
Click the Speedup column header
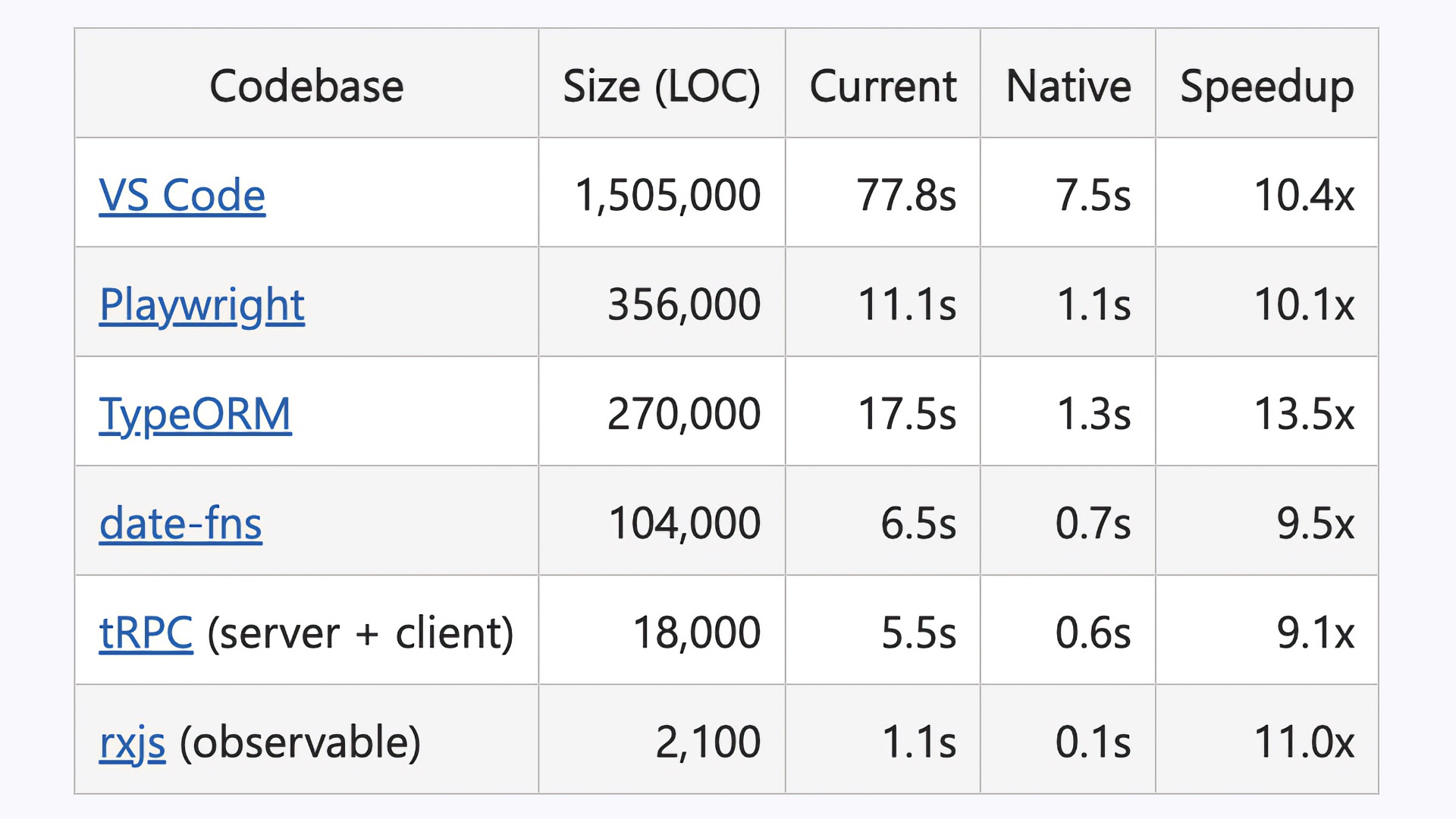[x=1266, y=83]
